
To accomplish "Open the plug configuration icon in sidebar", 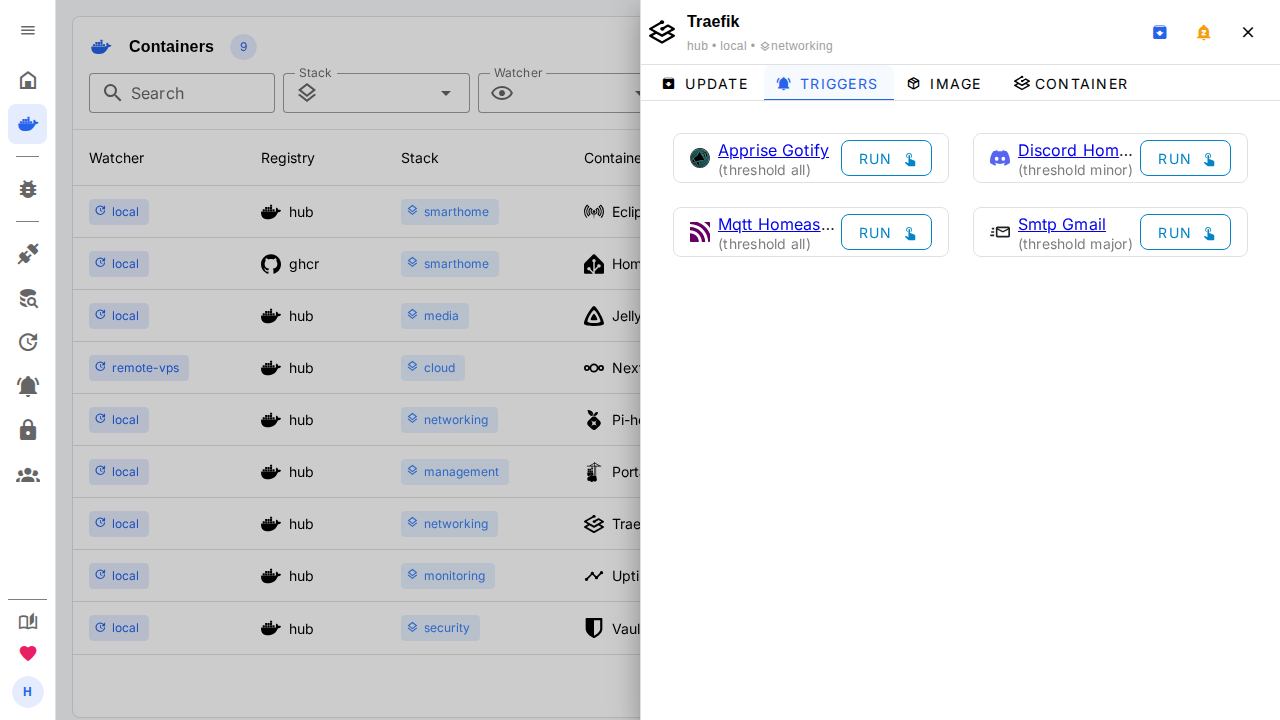I will point(28,254).
